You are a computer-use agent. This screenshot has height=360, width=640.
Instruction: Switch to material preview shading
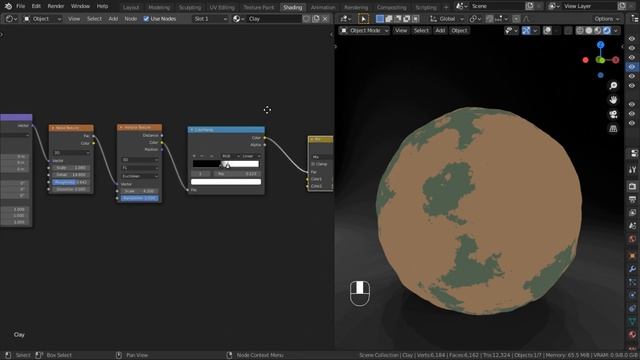598,31
